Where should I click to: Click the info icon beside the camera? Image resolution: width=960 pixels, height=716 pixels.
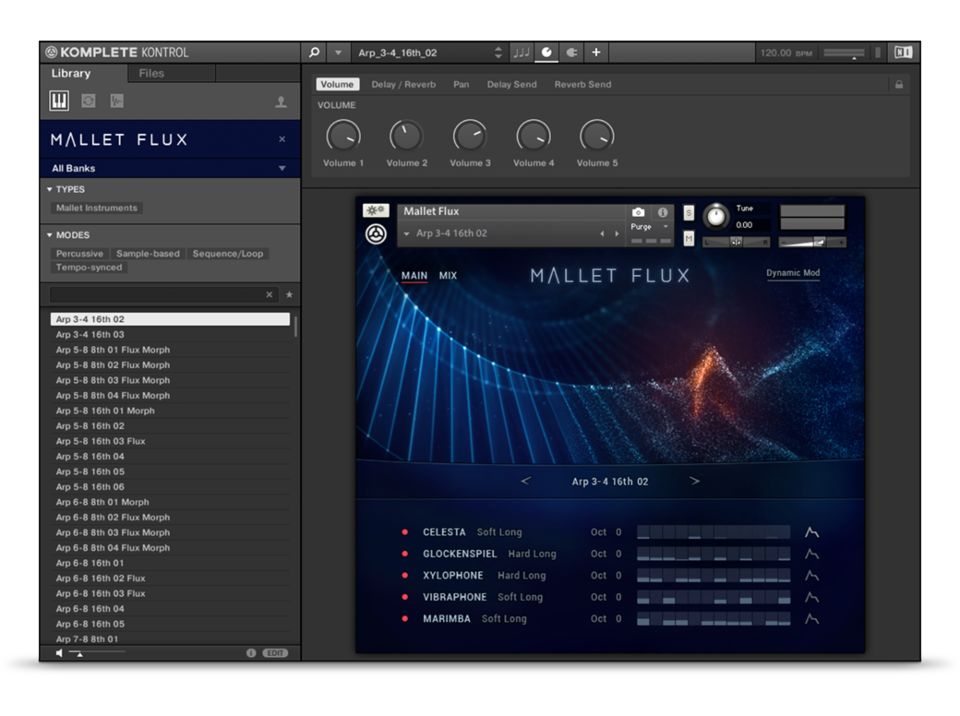pos(662,213)
